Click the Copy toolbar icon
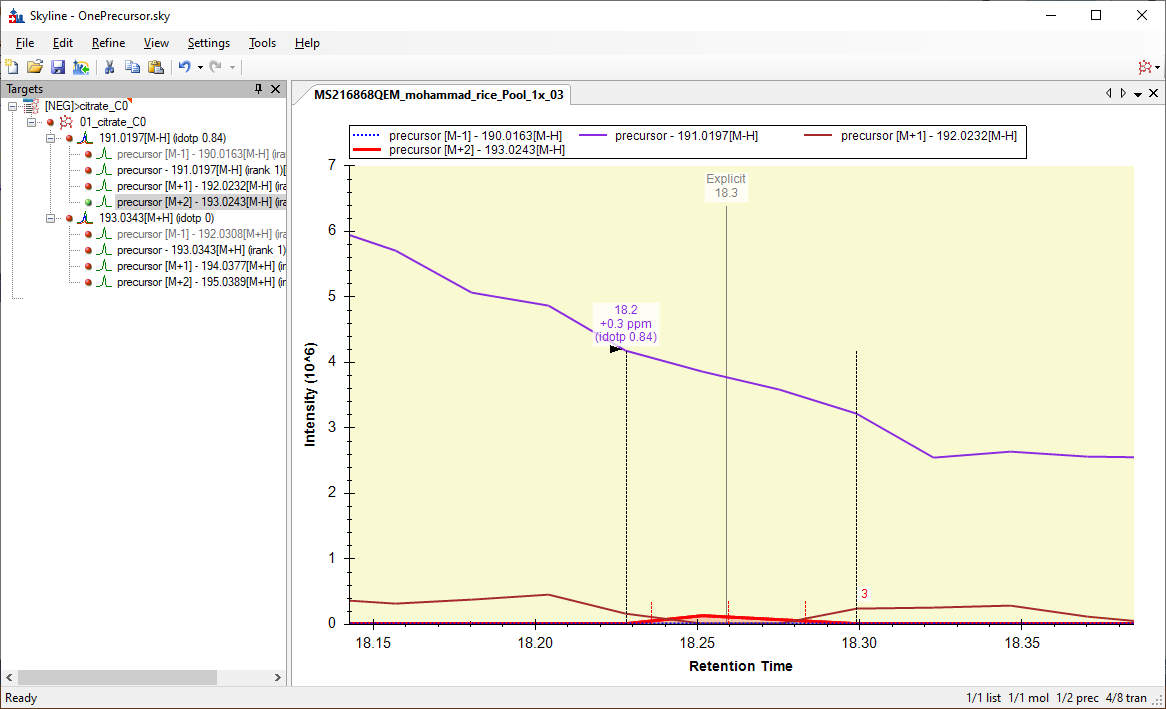The width and height of the screenshot is (1166, 709). [x=132, y=67]
